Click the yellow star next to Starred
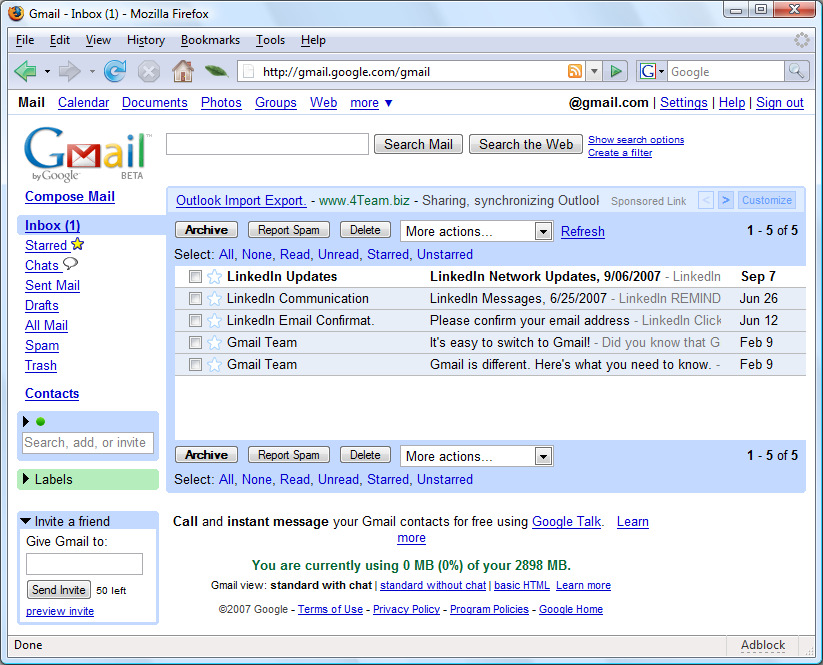 (78, 244)
